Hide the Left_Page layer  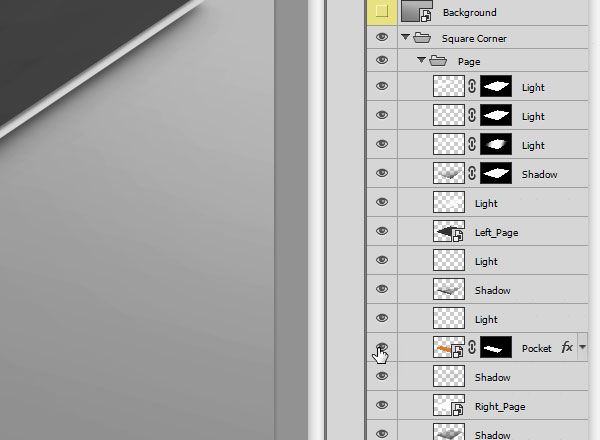tap(382, 231)
